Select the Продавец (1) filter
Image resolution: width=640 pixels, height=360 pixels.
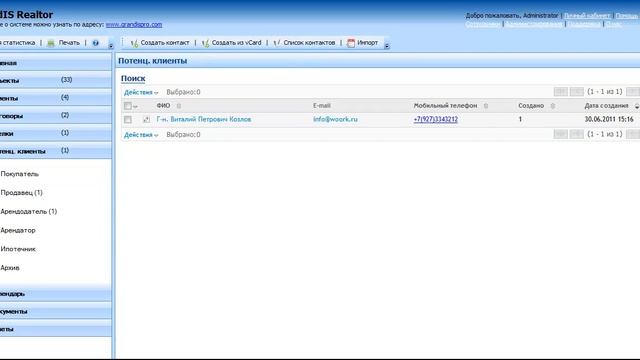[22, 193]
